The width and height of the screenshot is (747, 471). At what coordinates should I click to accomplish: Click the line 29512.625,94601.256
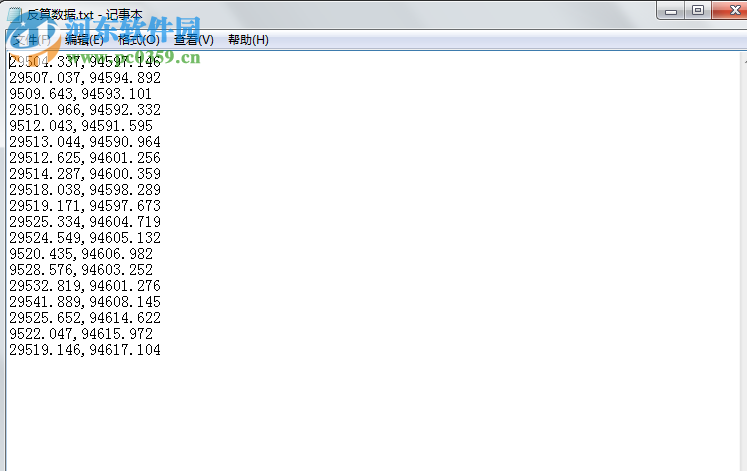tap(85, 158)
